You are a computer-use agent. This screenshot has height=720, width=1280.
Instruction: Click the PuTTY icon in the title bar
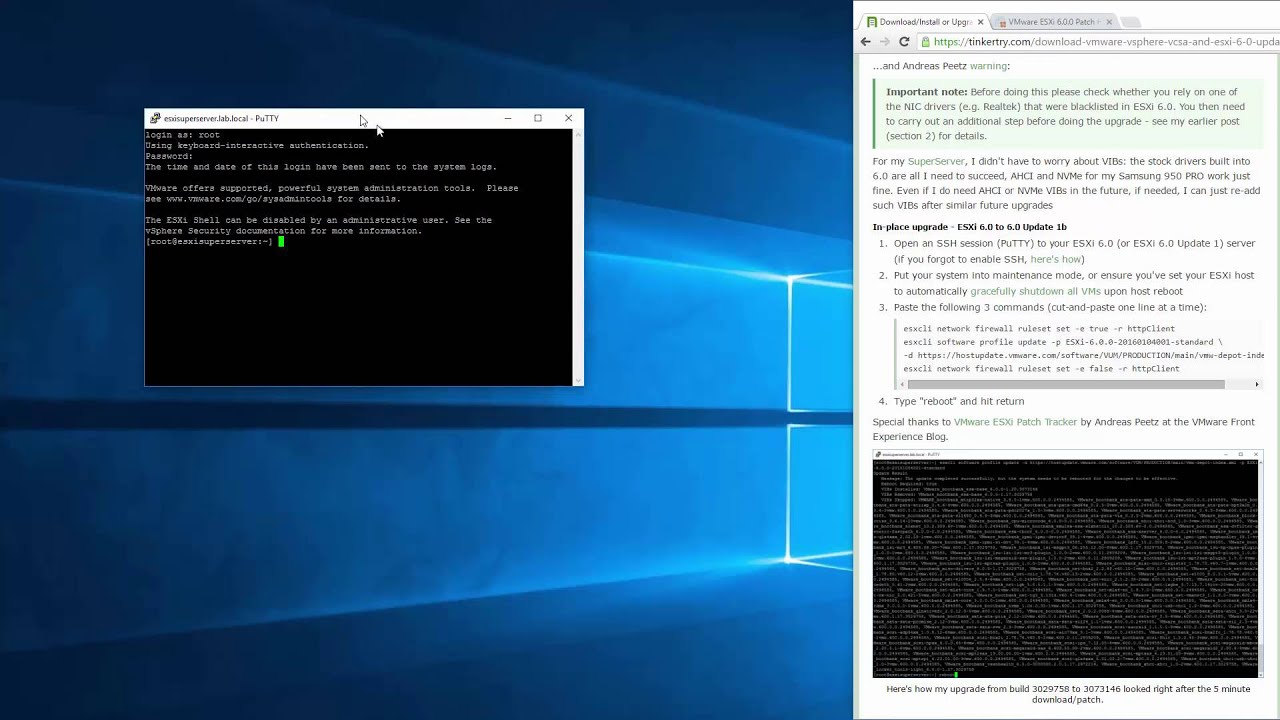pos(155,118)
